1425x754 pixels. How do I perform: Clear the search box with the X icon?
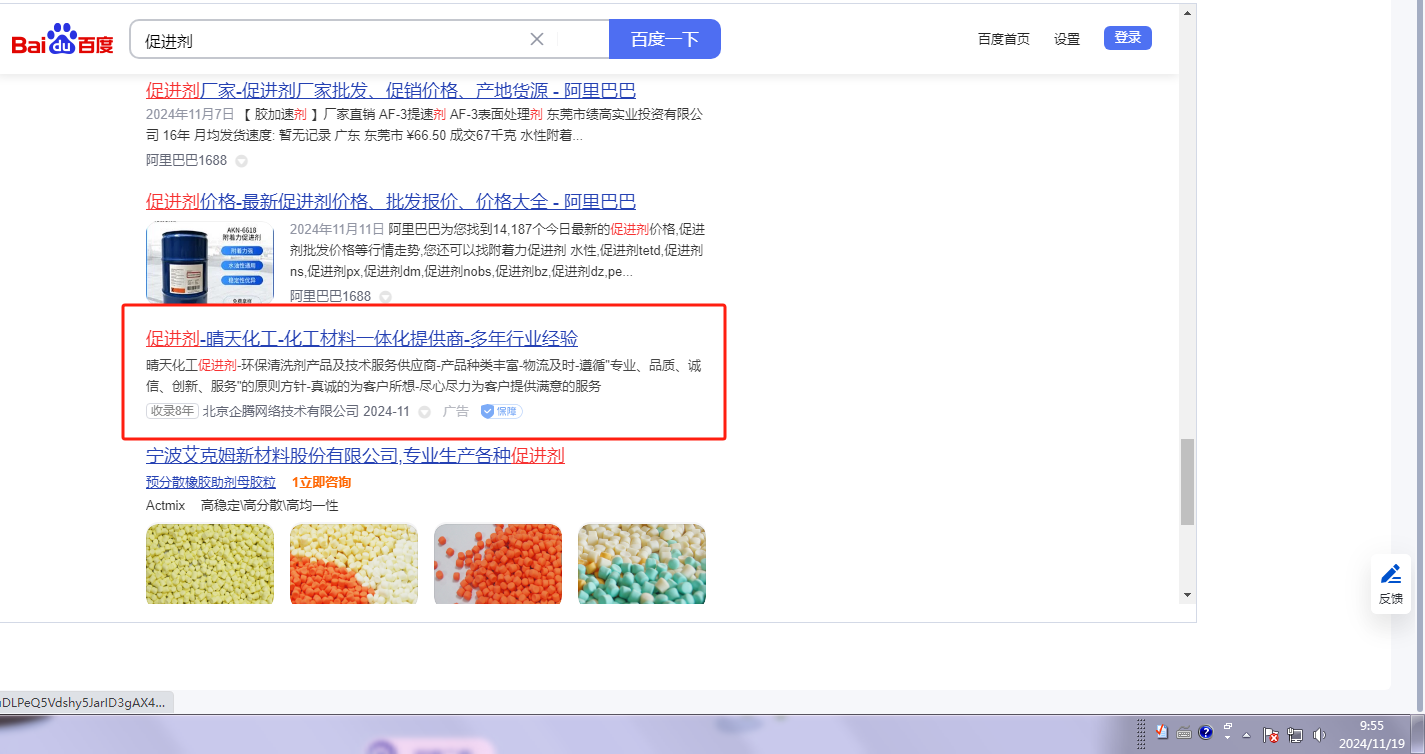point(537,39)
